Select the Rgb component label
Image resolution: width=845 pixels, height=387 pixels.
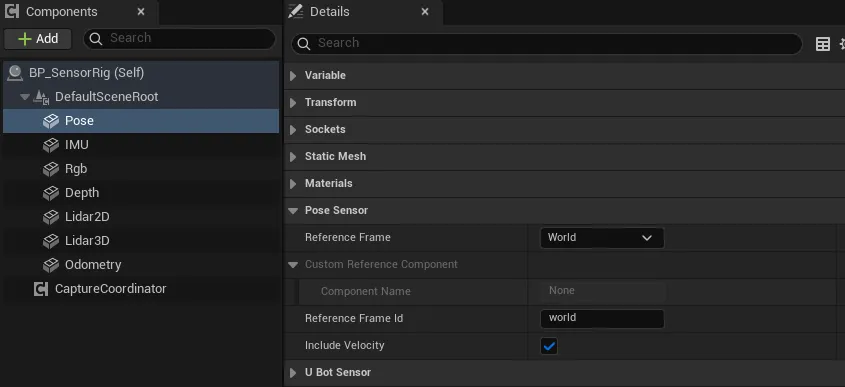[x=76, y=169]
